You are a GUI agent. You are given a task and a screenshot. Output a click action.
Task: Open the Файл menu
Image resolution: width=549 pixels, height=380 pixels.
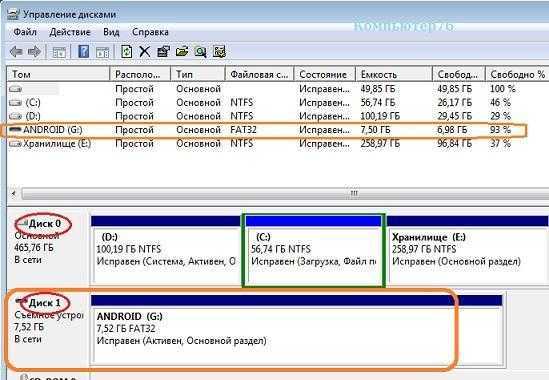25,32
